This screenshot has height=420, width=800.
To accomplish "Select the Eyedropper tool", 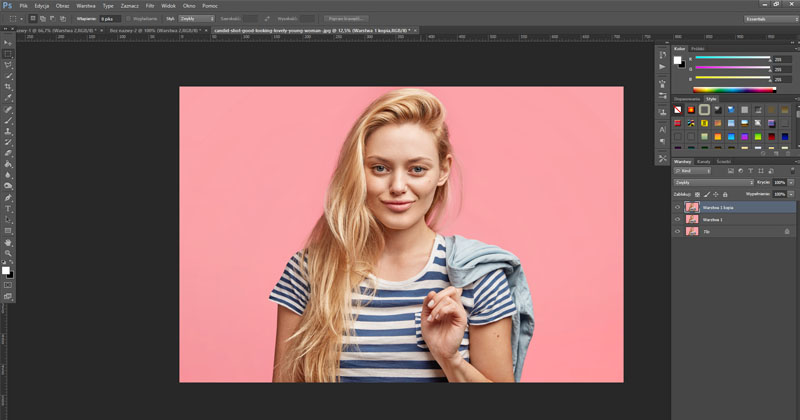I will [8, 98].
